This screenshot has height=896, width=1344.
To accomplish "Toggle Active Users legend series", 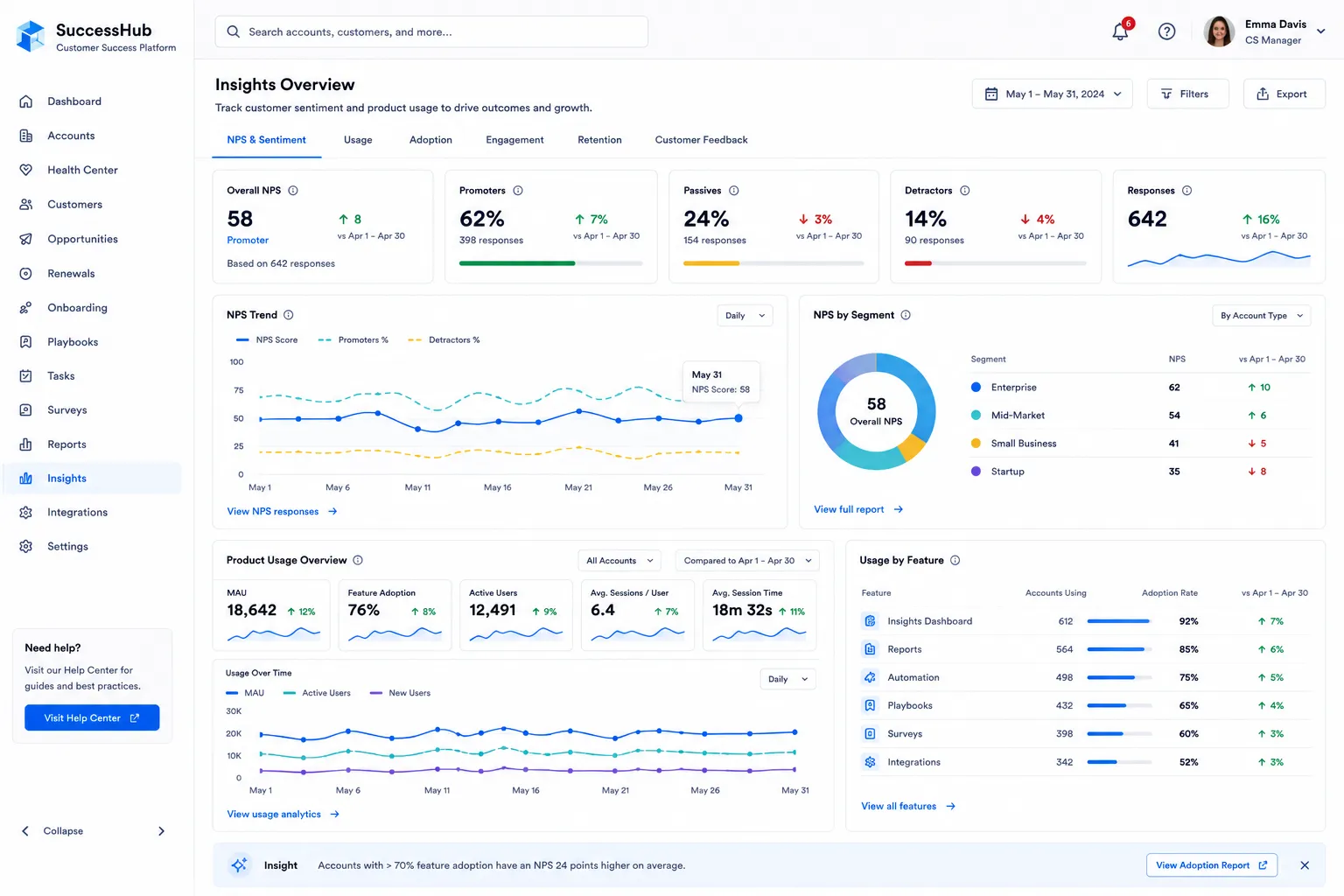I will (317, 693).
